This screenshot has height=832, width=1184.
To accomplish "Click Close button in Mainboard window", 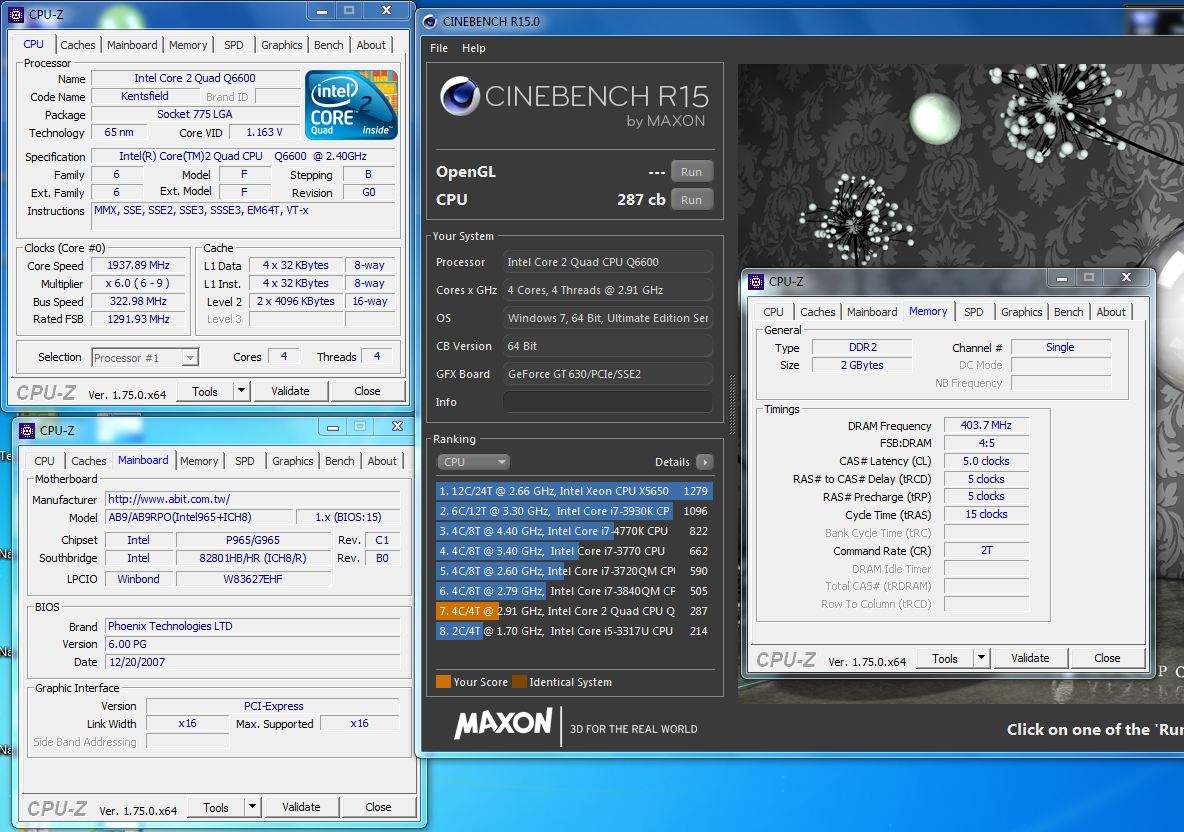I will [x=378, y=806].
